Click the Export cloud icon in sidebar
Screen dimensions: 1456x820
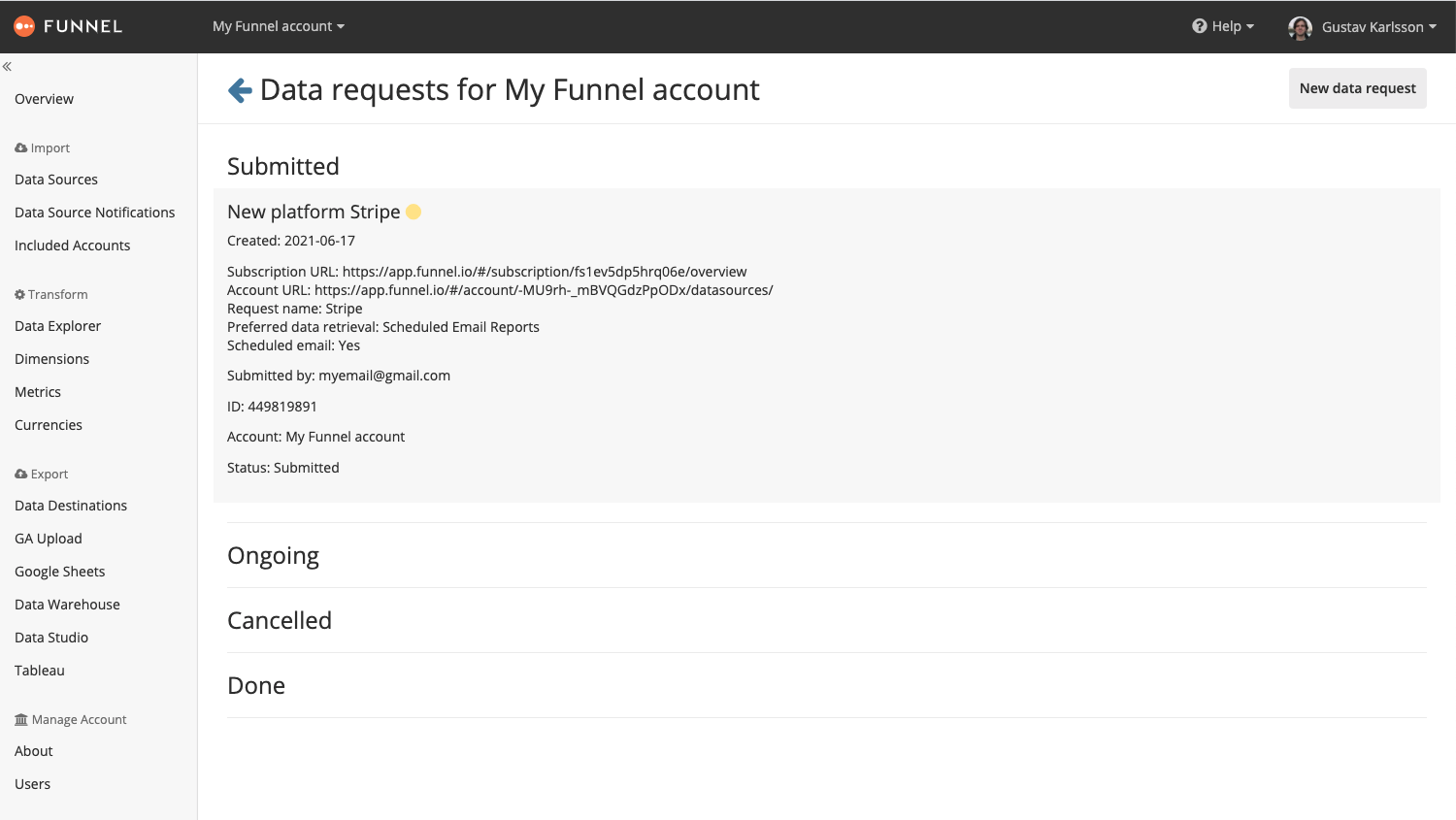tap(21, 475)
